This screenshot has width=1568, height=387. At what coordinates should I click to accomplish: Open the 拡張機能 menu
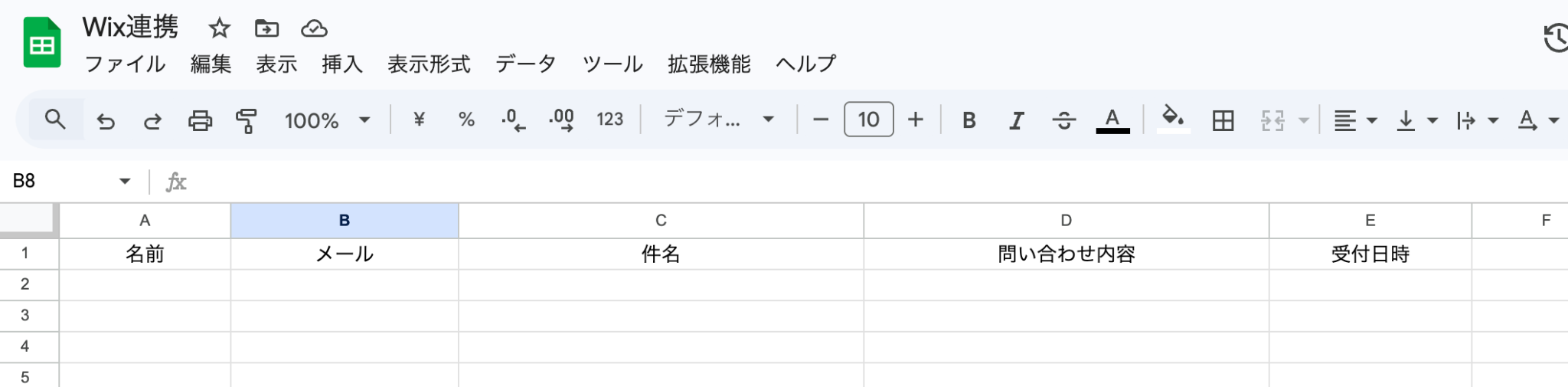709,64
